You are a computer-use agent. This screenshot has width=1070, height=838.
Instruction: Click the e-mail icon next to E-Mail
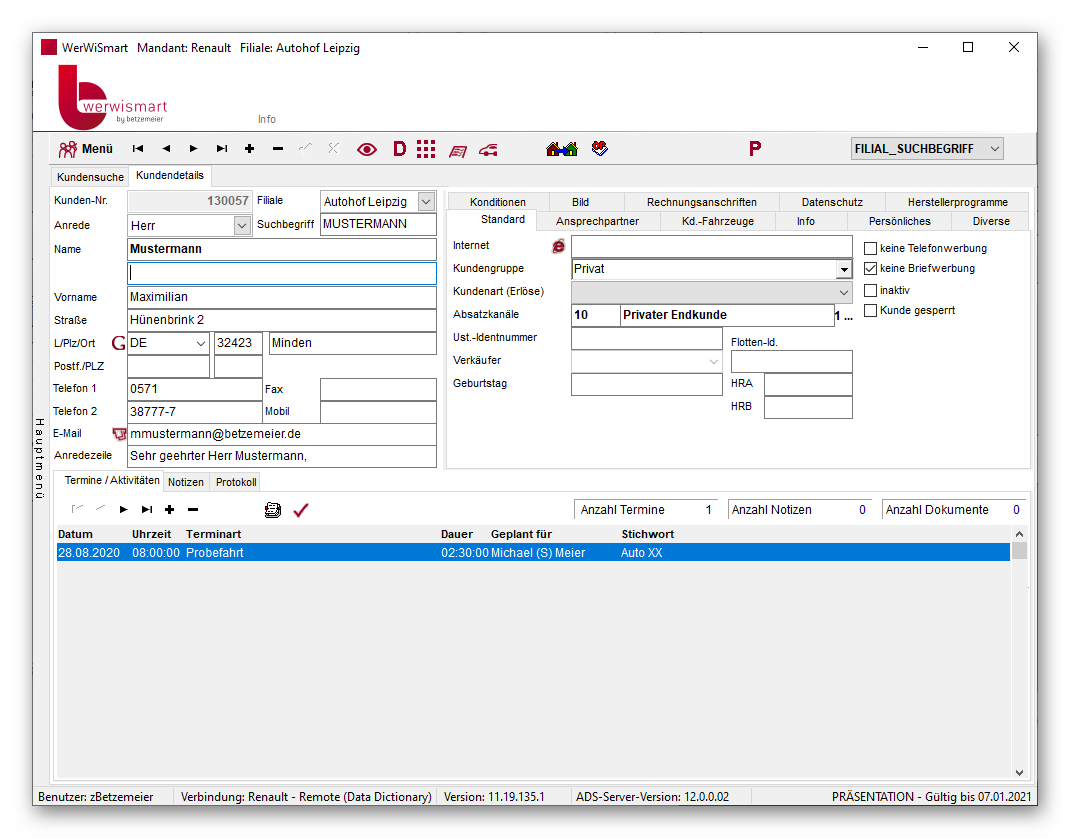(119, 434)
